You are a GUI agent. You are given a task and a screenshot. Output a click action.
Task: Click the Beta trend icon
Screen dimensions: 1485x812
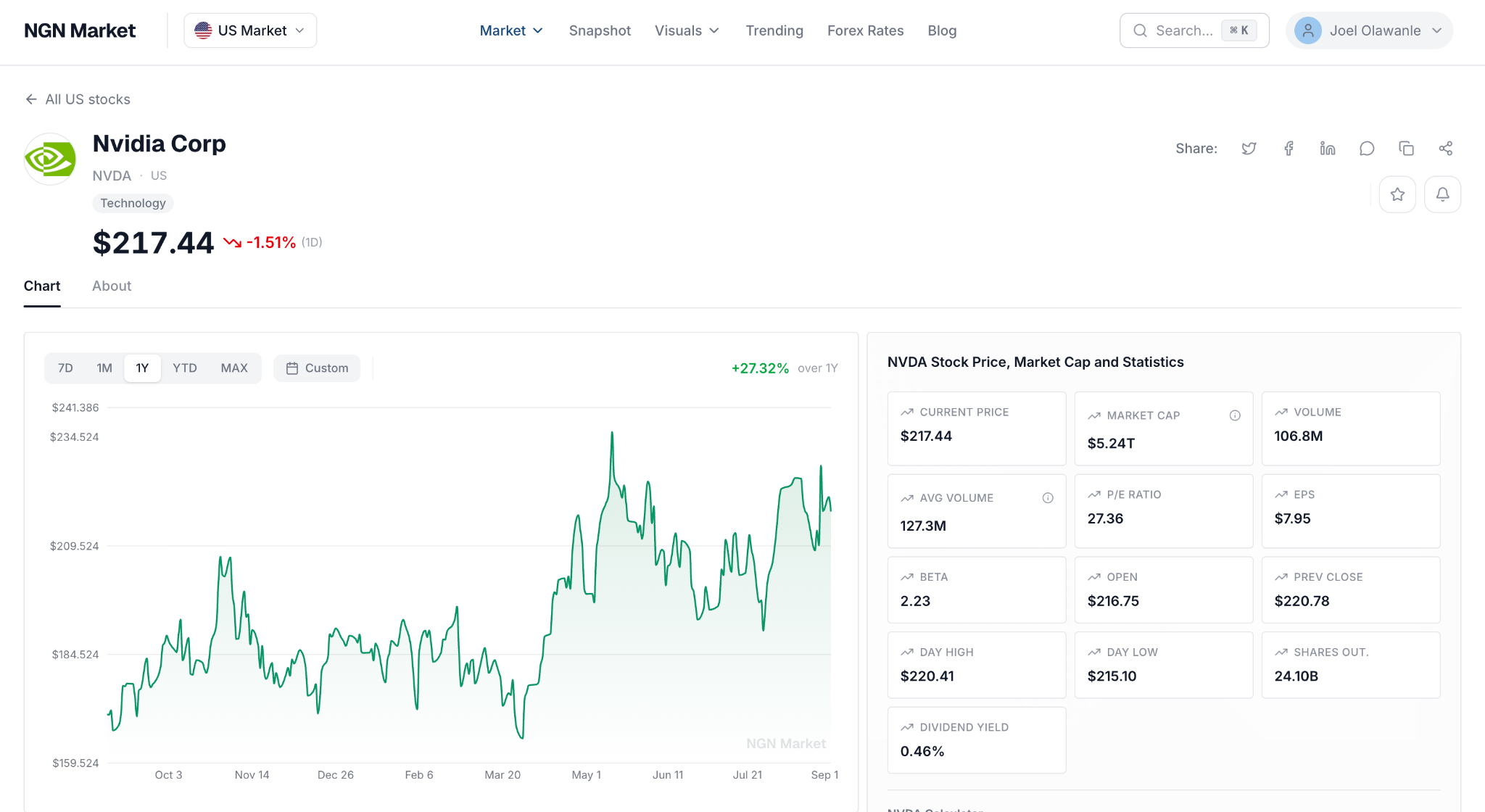point(907,577)
